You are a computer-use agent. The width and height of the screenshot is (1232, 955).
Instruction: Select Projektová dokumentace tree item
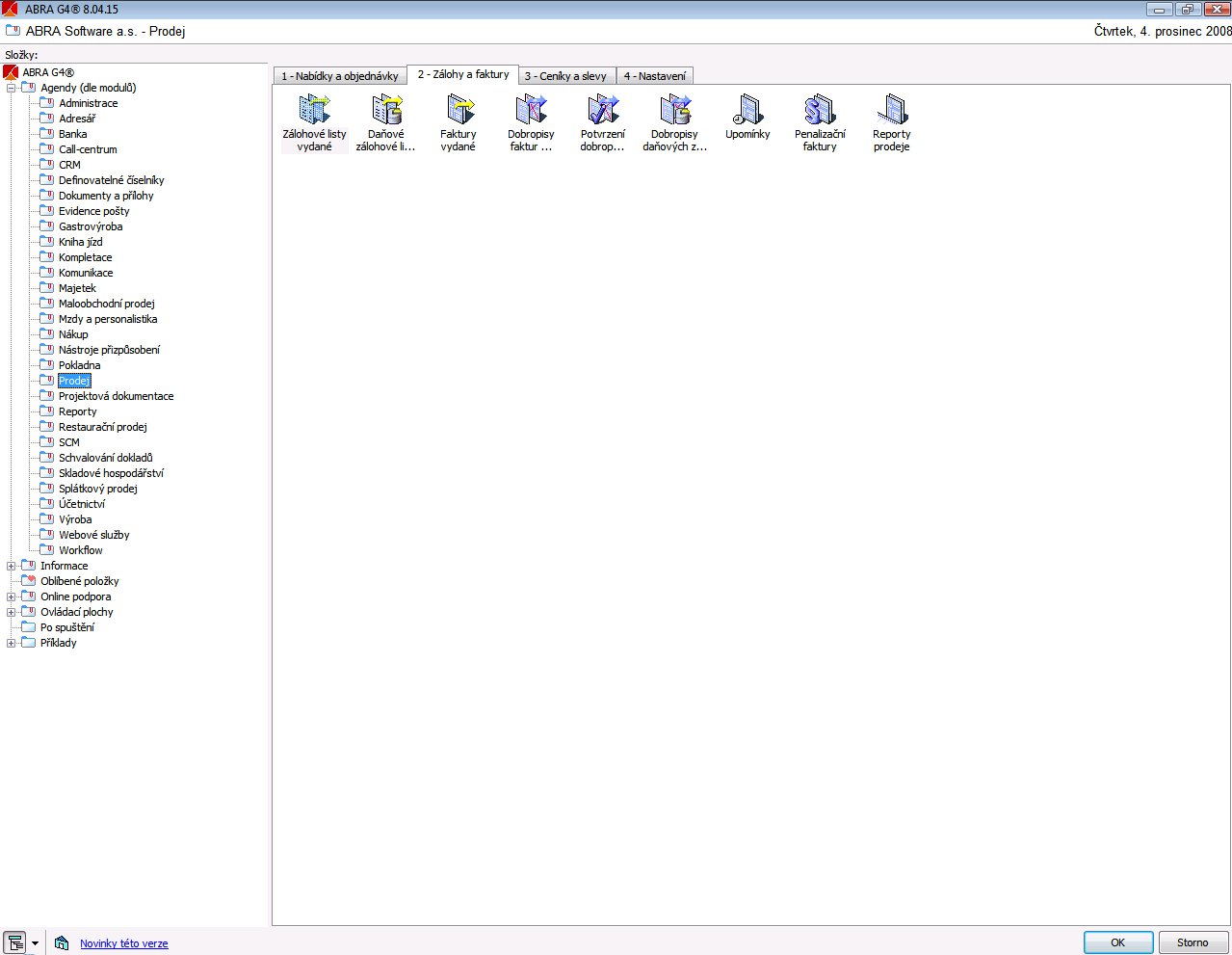tap(117, 396)
